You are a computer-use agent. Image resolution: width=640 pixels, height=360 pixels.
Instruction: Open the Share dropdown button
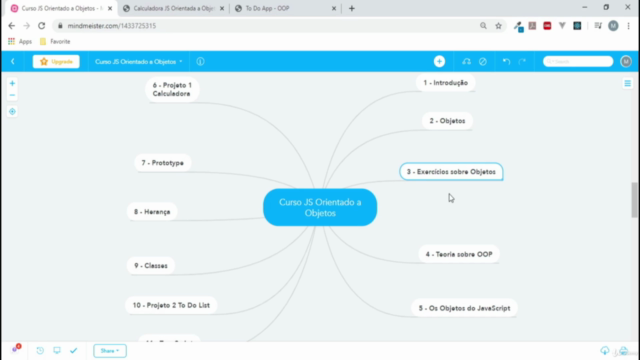110,351
